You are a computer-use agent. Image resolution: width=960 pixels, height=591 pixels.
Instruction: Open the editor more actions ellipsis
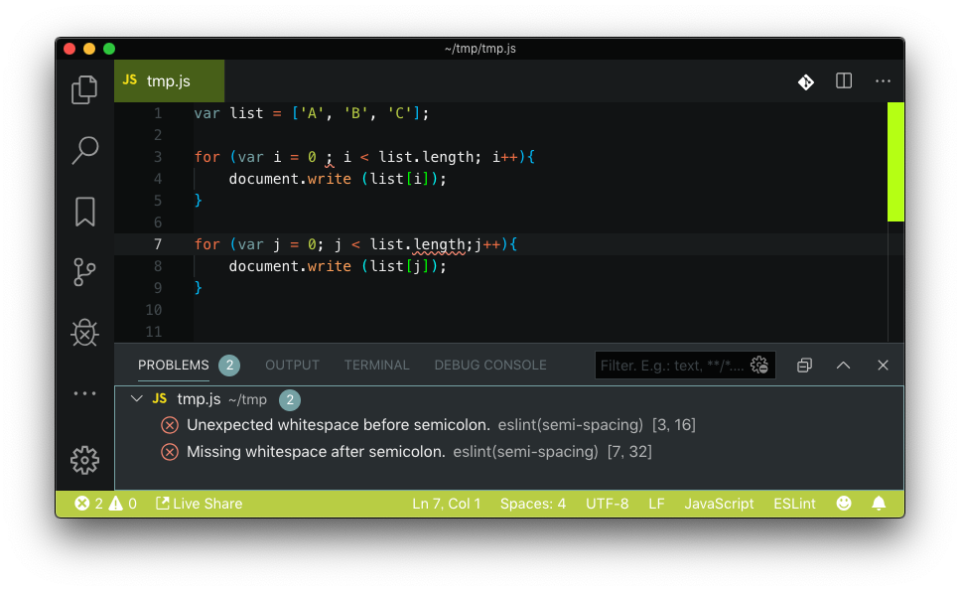point(882,81)
